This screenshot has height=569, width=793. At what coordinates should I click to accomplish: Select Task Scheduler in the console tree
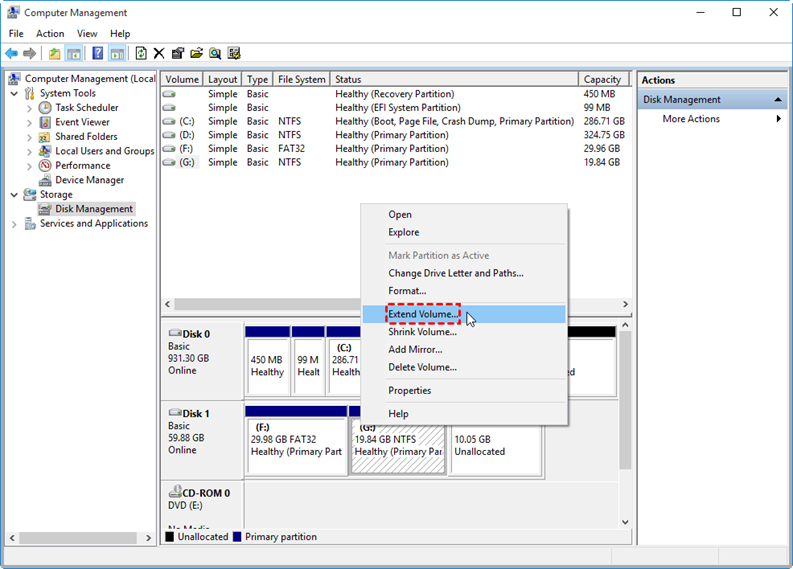pyautogui.click(x=86, y=107)
